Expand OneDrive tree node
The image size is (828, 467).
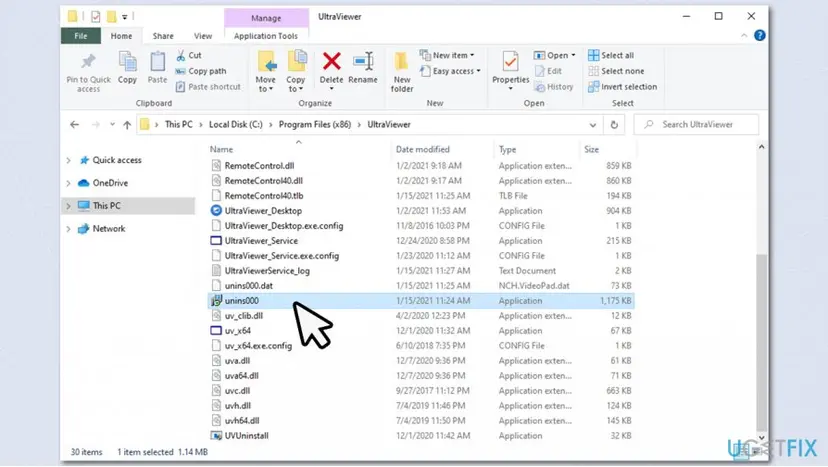click(x=68, y=183)
